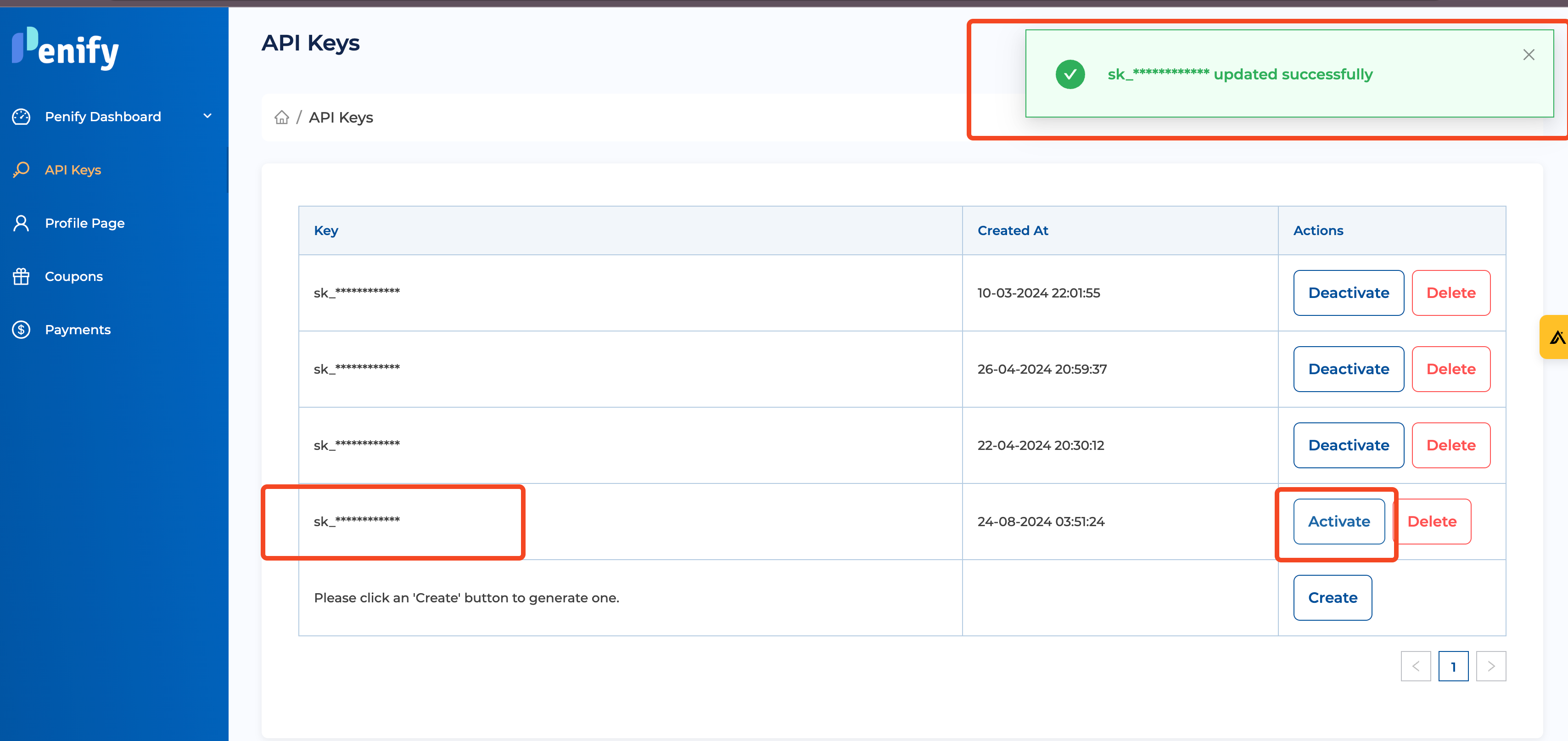Viewport: 1568px width, 741px height.
Task: Select the Coupons gift icon
Action: click(x=21, y=276)
